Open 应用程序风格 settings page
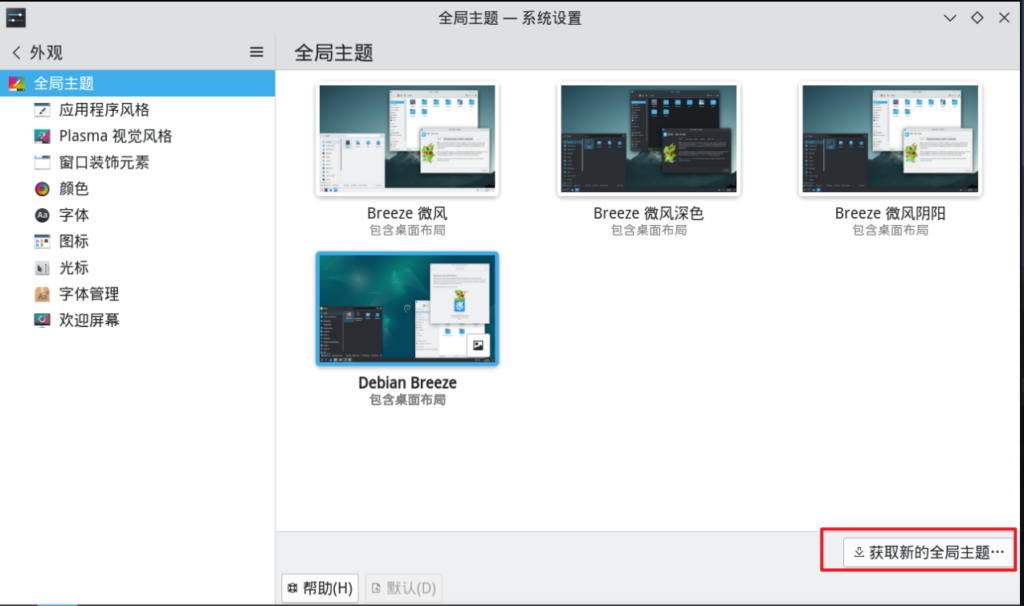Viewport: 1024px width, 606px height. (137, 110)
